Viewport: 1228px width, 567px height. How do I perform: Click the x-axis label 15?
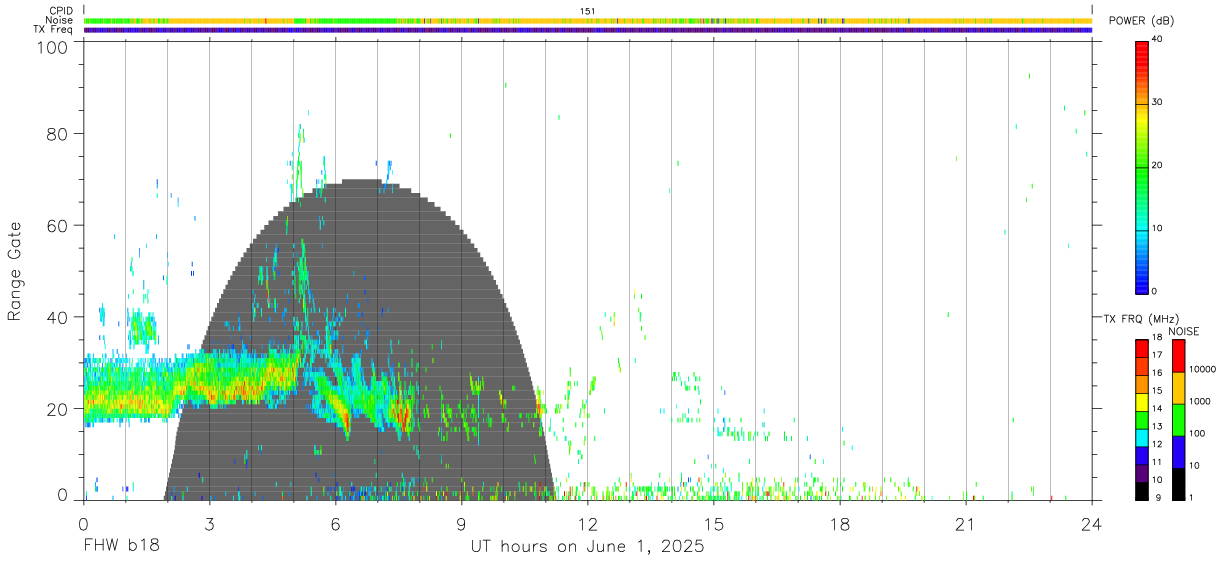[x=714, y=524]
